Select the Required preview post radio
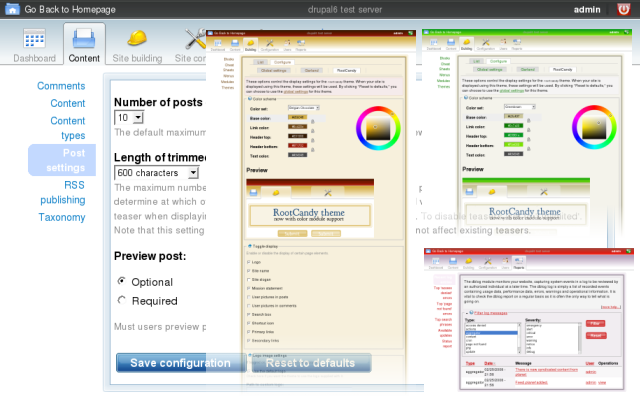640x399 pixels. tap(122, 300)
